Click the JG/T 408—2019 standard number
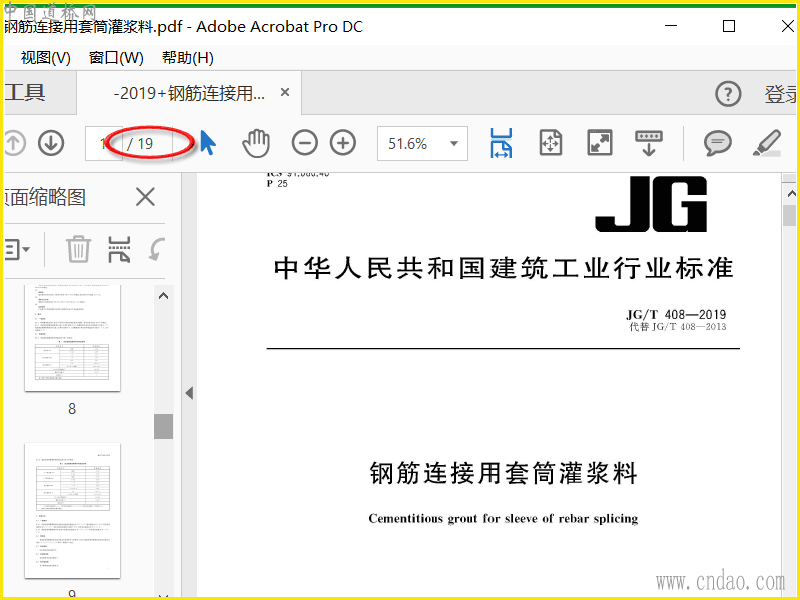Viewport: 800px width, 600px height. tap(676, 314)
